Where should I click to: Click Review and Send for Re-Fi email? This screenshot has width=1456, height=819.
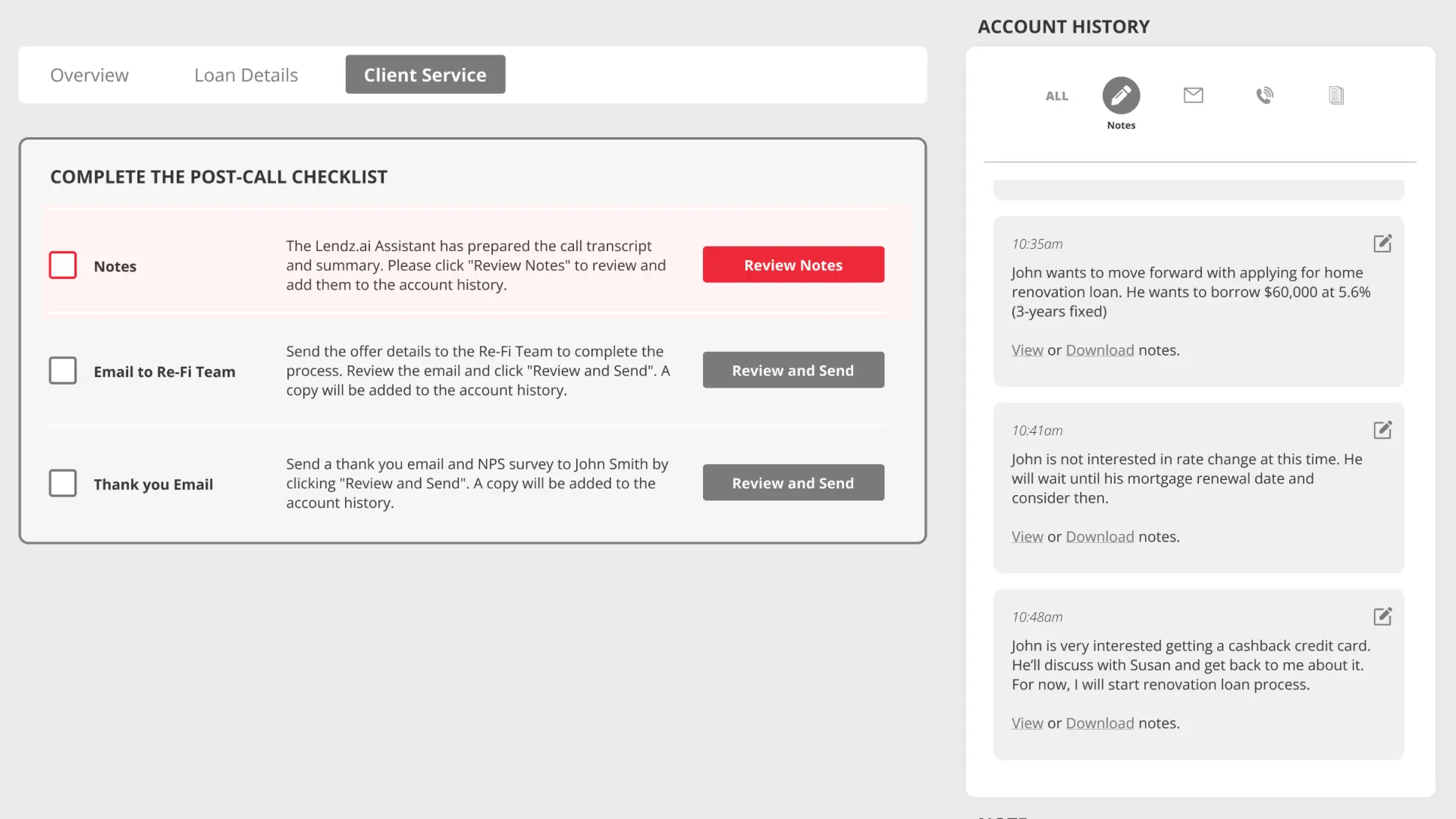pos(792,370)
